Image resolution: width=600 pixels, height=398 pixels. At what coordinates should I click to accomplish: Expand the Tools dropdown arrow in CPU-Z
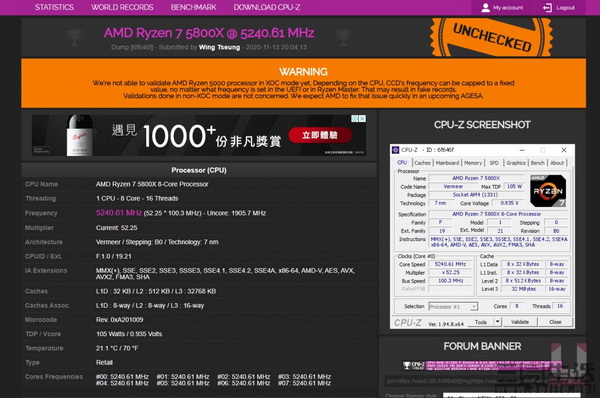click(497, 321)
